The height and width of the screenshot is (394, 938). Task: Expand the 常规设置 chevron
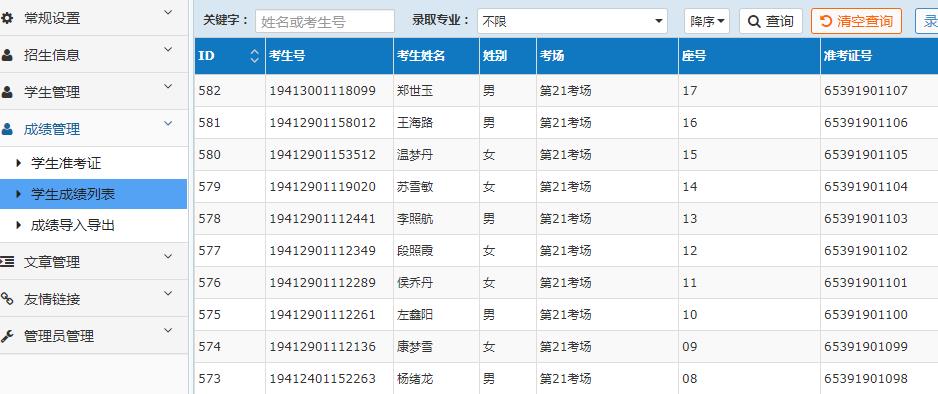168,13
